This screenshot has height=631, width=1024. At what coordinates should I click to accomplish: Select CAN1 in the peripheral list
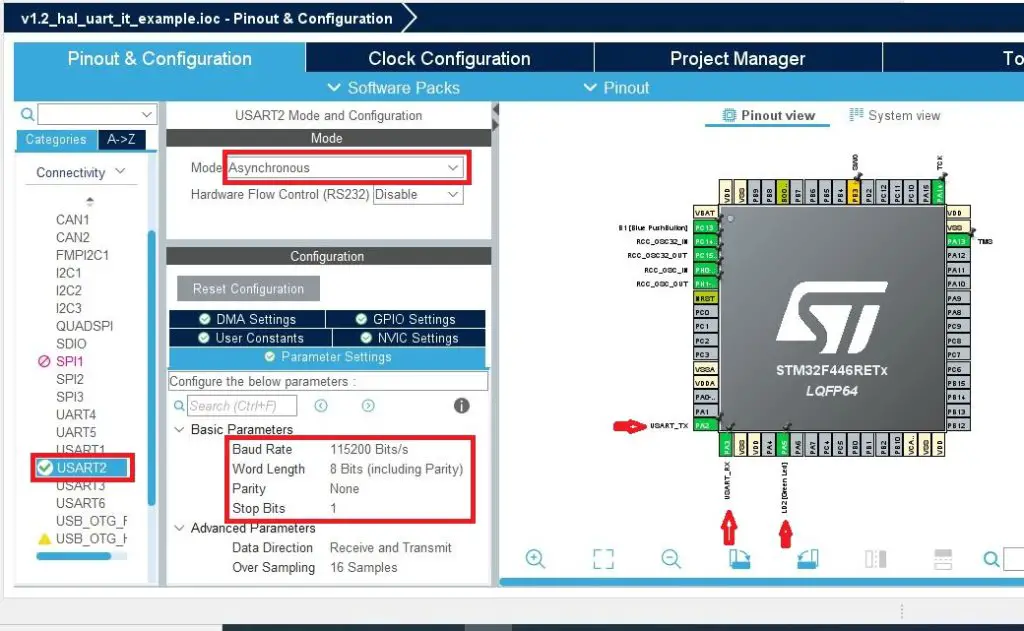72,219
